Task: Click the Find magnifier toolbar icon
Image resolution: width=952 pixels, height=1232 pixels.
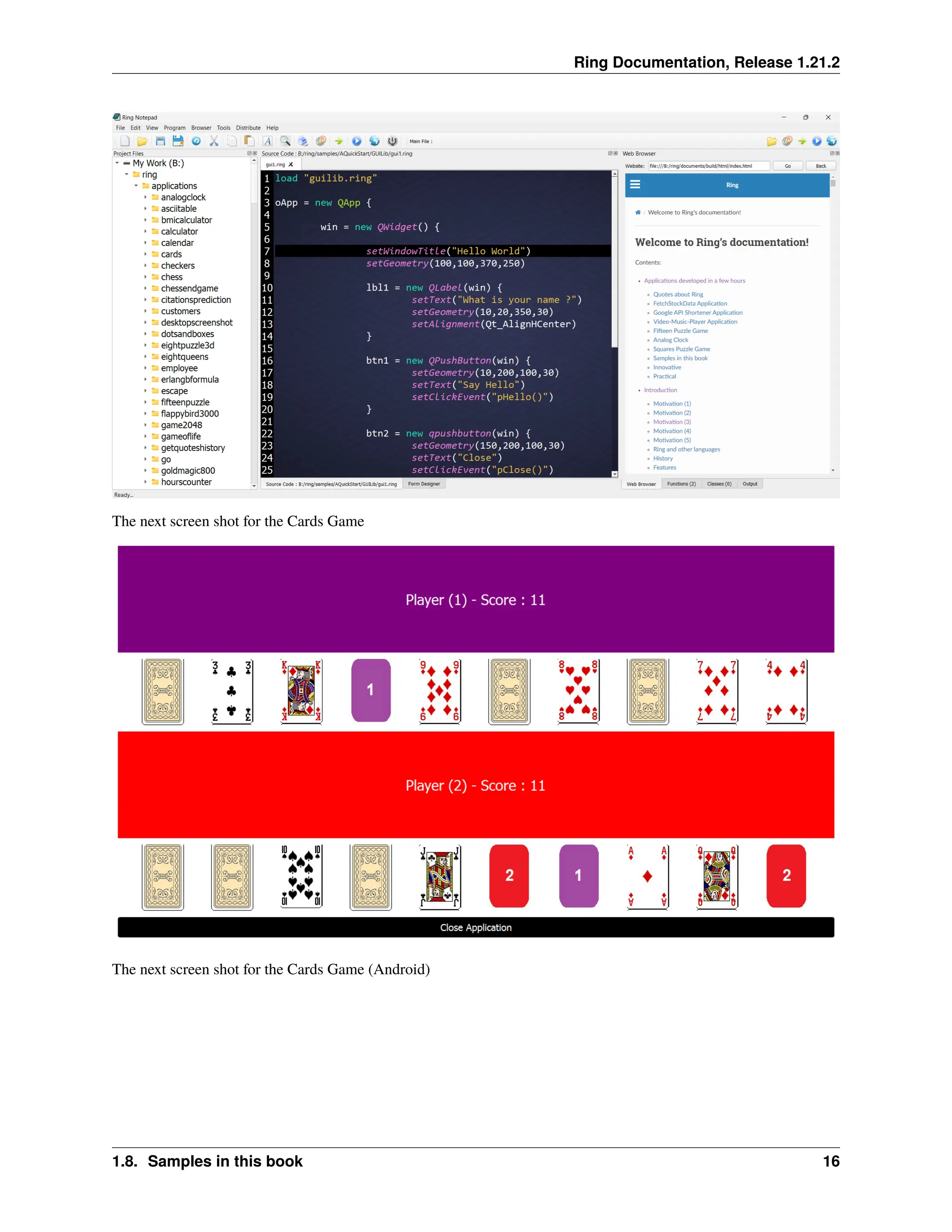Action: pos(285,141)
